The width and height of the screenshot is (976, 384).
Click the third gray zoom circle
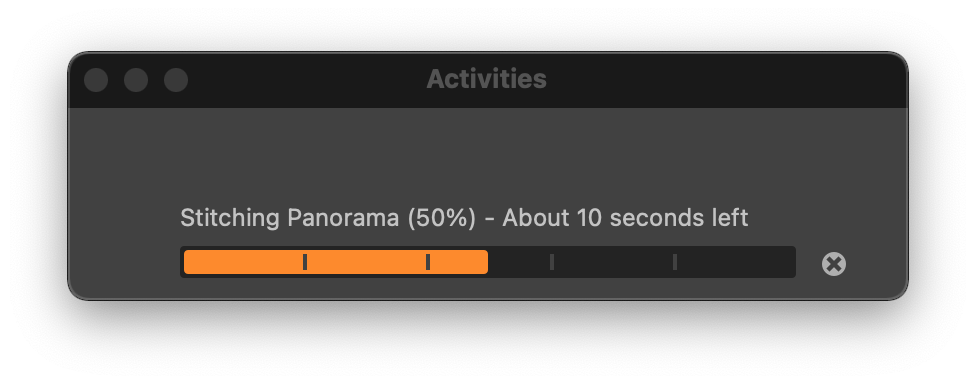coord(176,80)
